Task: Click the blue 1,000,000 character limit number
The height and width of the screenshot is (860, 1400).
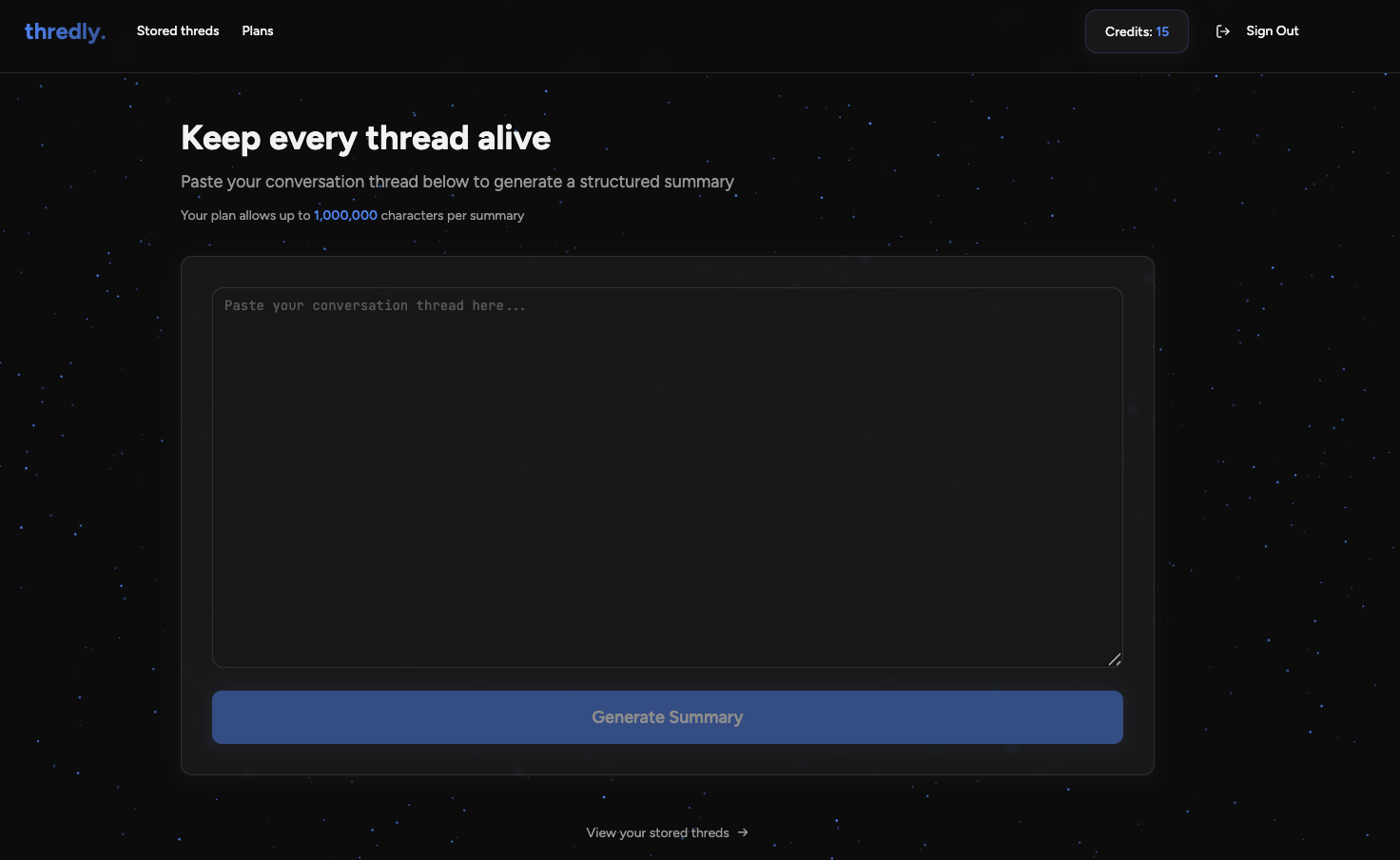Action: coord(345,216)
